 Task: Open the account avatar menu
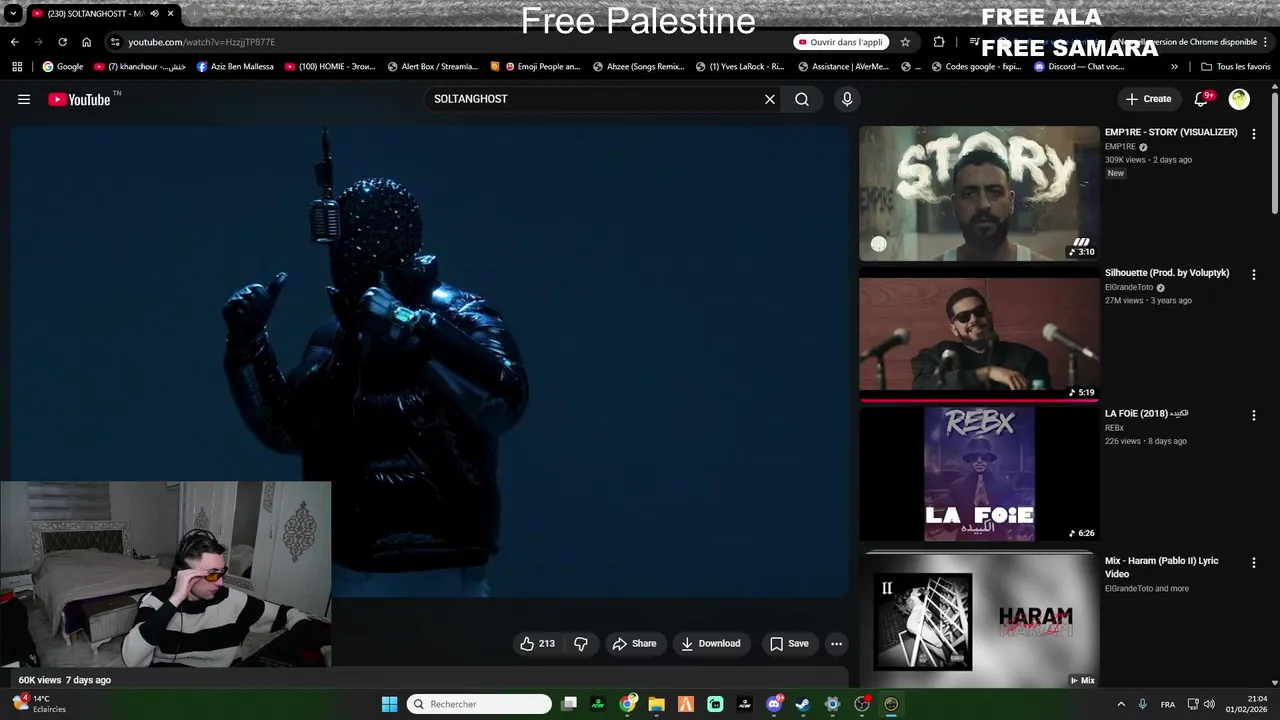1239,99
